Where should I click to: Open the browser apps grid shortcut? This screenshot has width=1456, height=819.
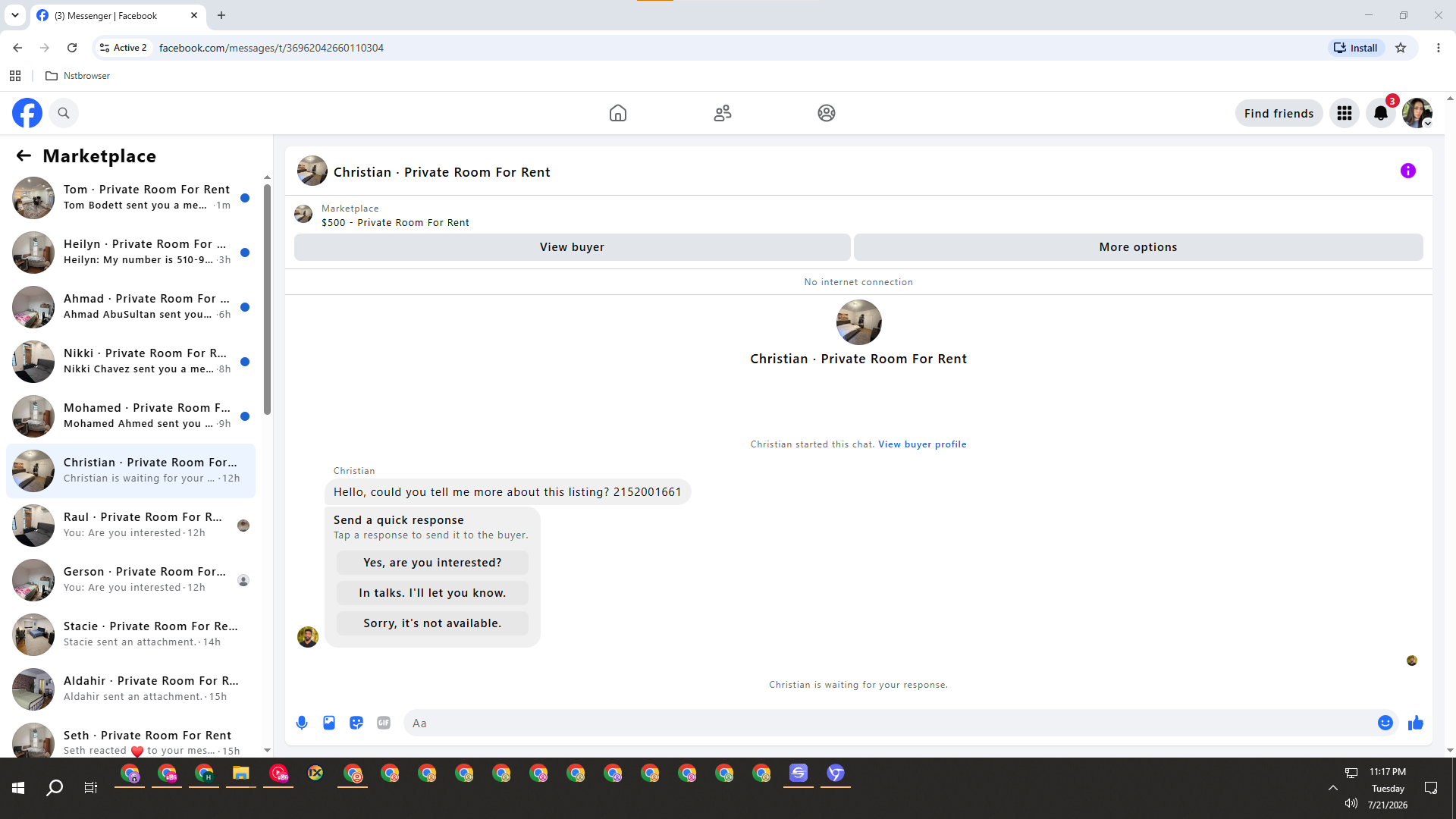(15, 76)
